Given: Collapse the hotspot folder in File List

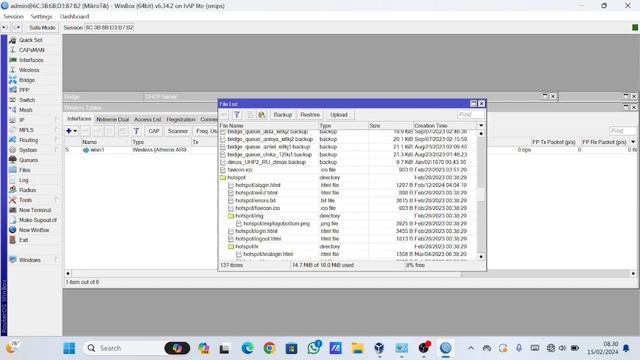Looking at the screenshot, I should click(223, 178).
